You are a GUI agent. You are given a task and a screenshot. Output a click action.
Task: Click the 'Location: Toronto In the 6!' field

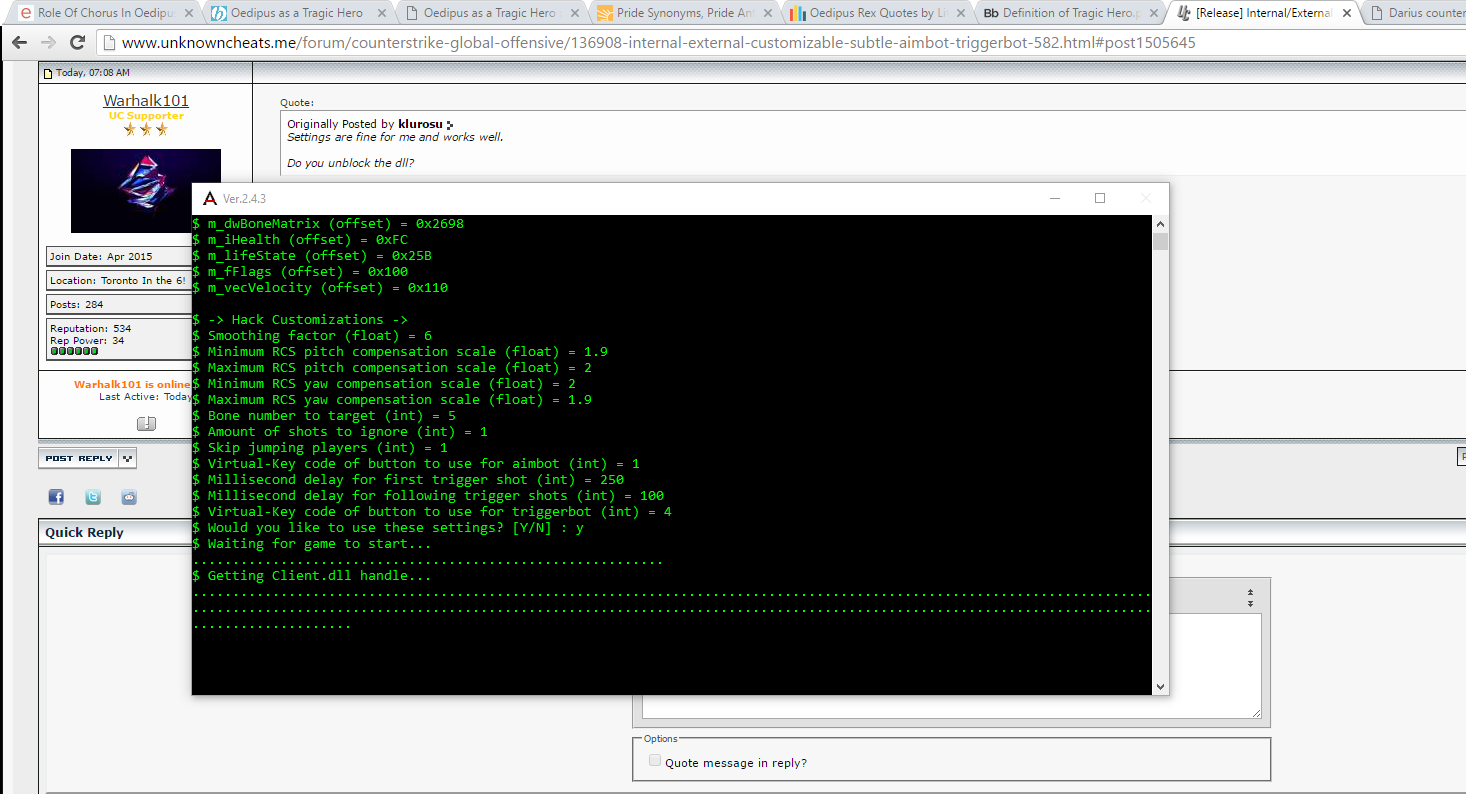click(119, 281)
